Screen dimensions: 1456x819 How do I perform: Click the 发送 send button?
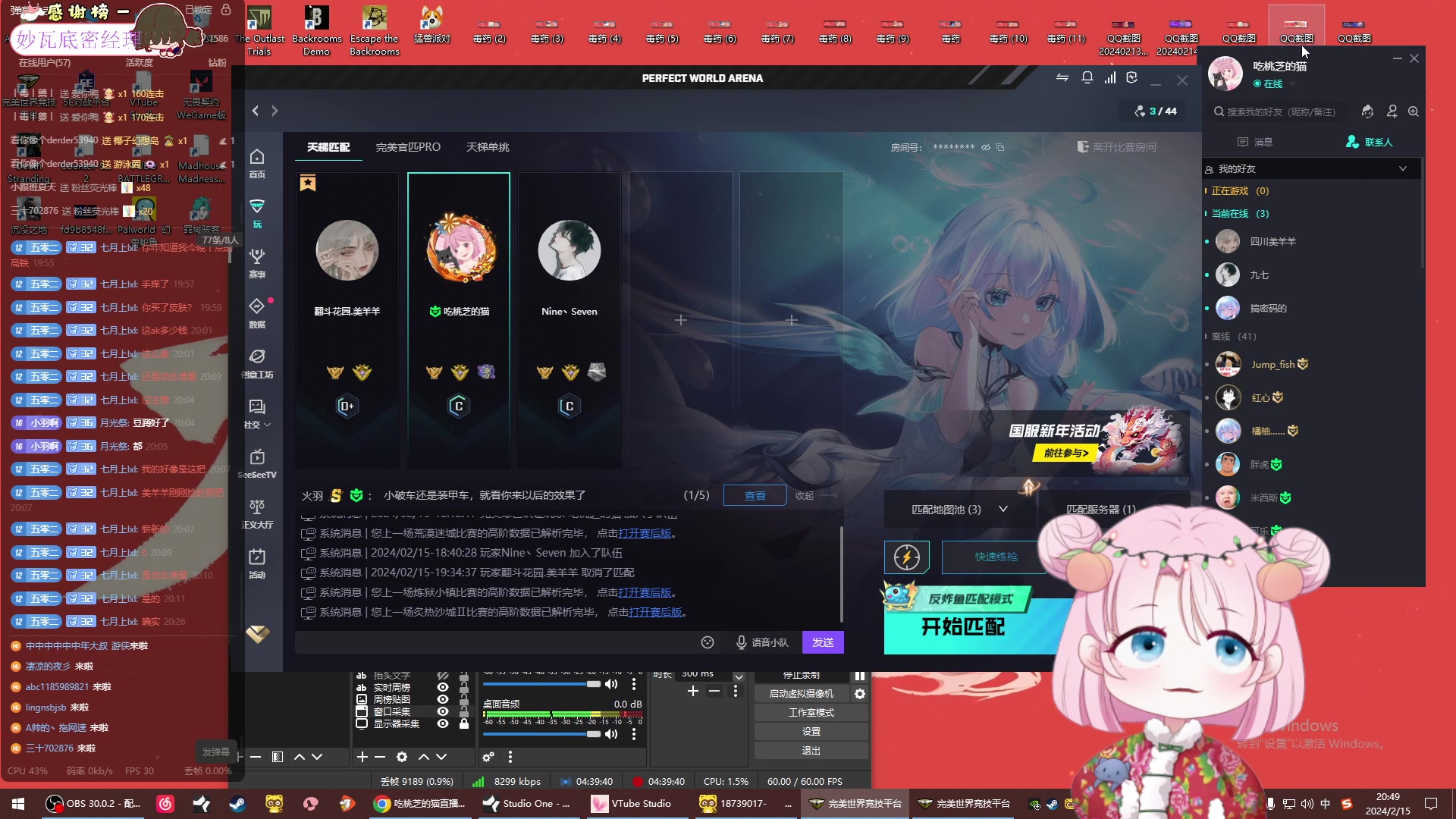pyautogui.click(x=823, y=642)
